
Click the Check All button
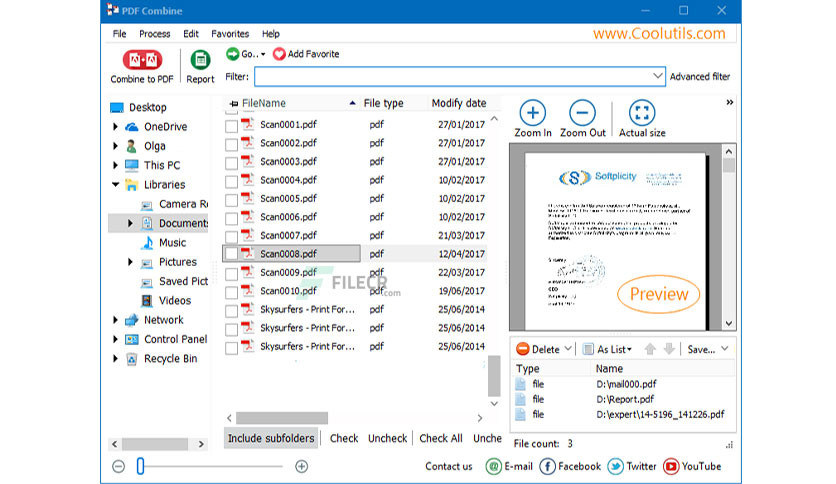pos(441,438)
